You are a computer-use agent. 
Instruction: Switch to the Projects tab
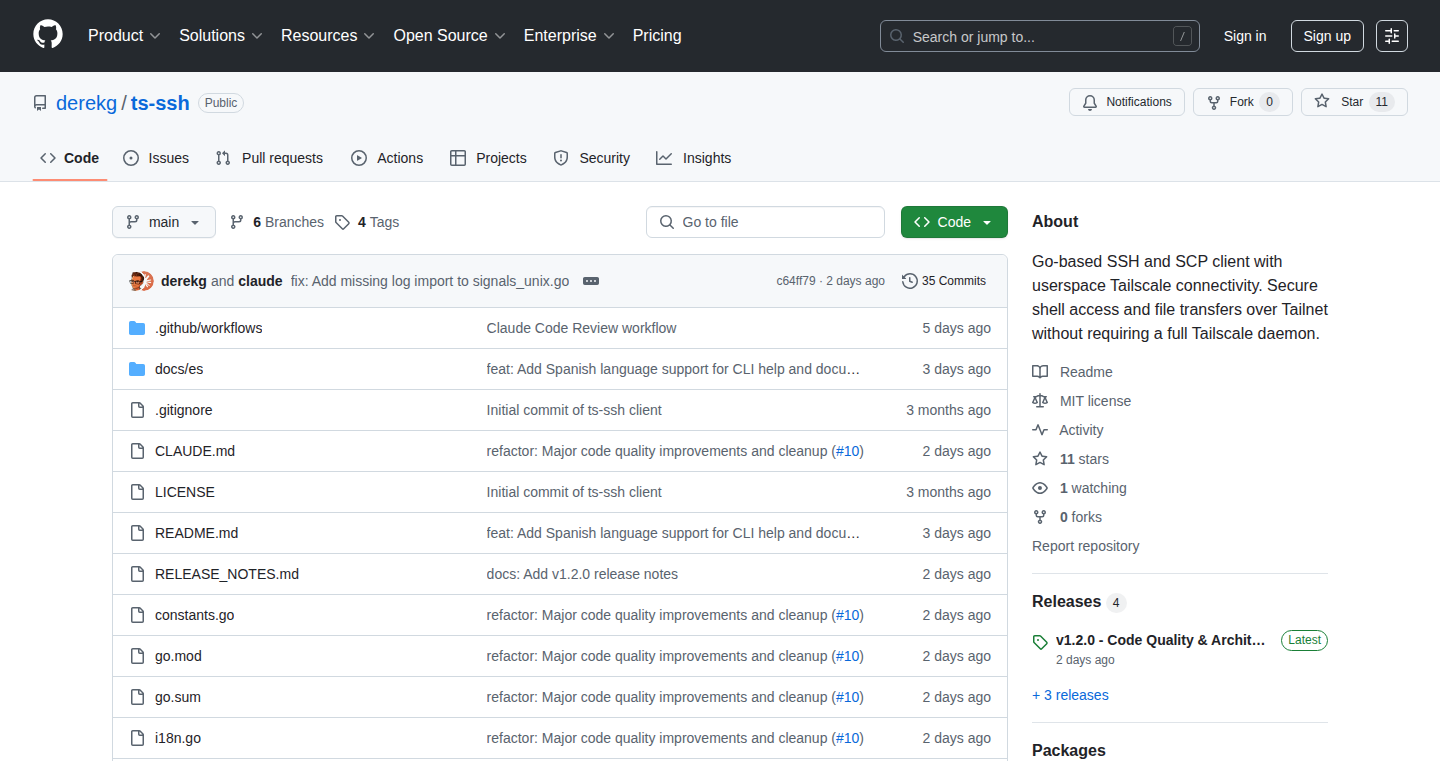point(488,158)
